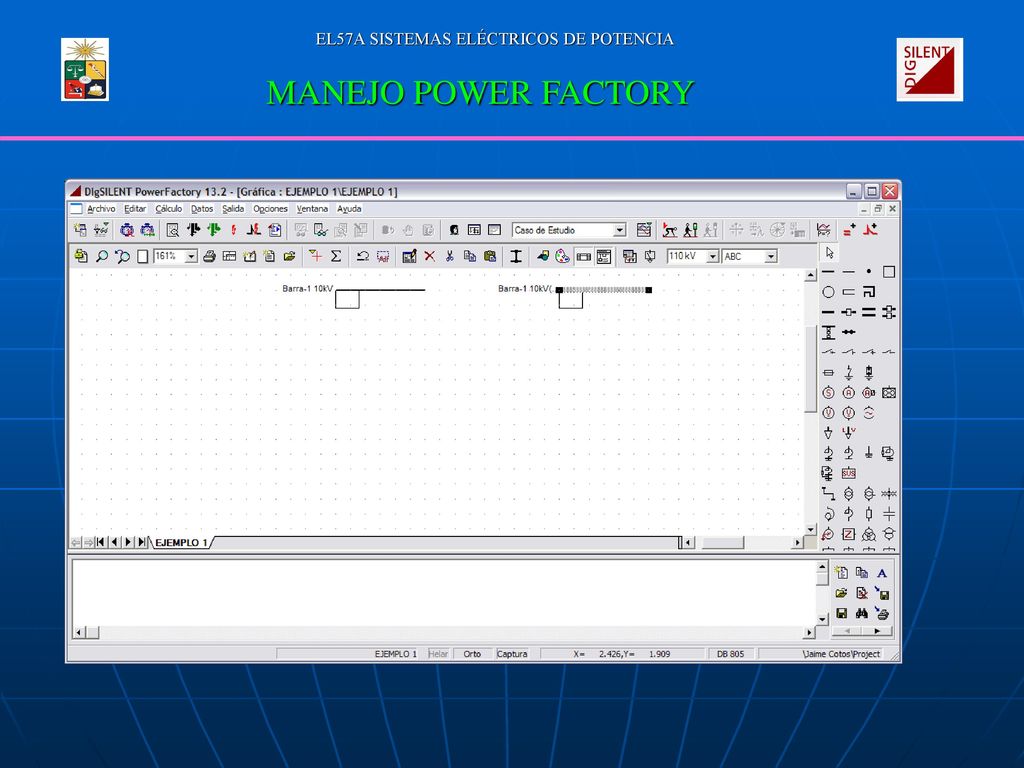The width and height of the screenshot is (1024, 768).
Task: Click the DB 805 status bar field
Action: pyautogui.click(x=730, y=654)
